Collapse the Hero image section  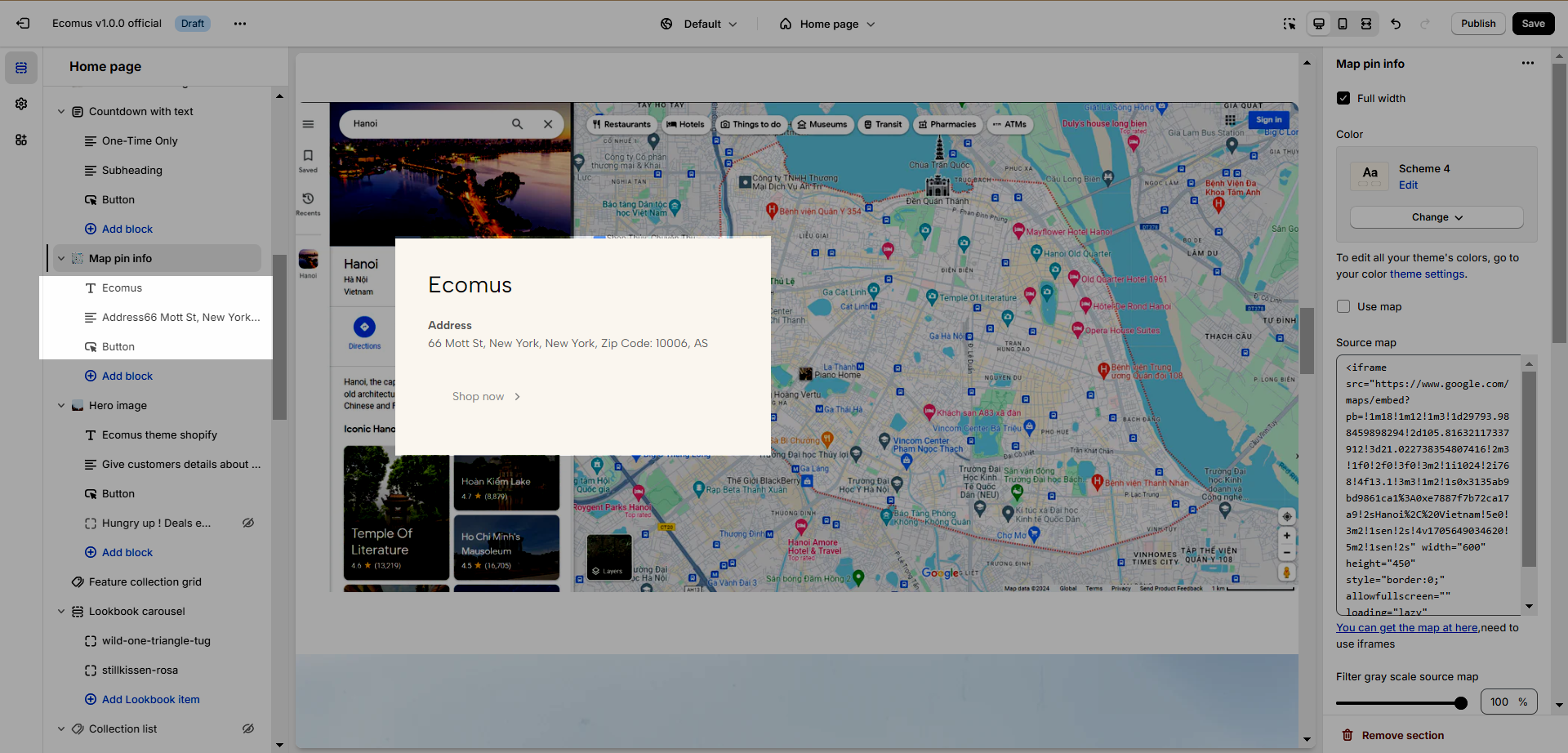tap(61, 405)
